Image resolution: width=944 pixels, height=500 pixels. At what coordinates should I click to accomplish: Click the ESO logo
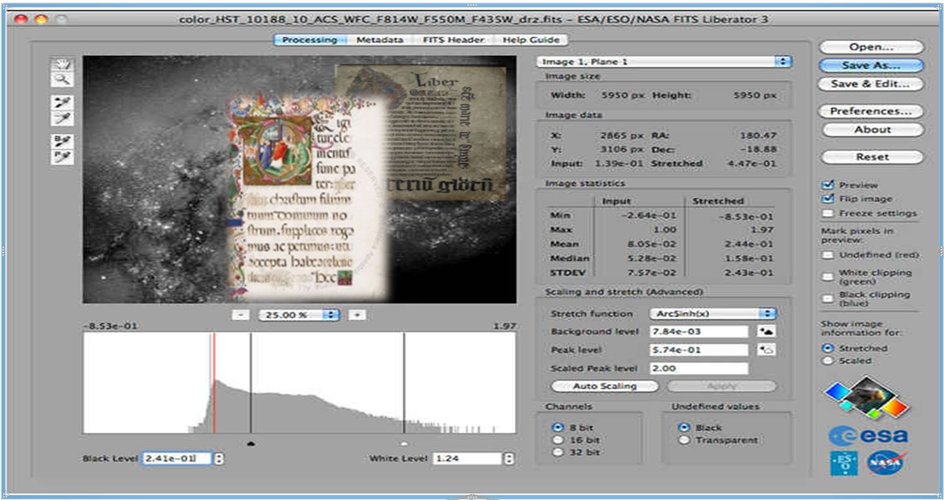point(843,463)
